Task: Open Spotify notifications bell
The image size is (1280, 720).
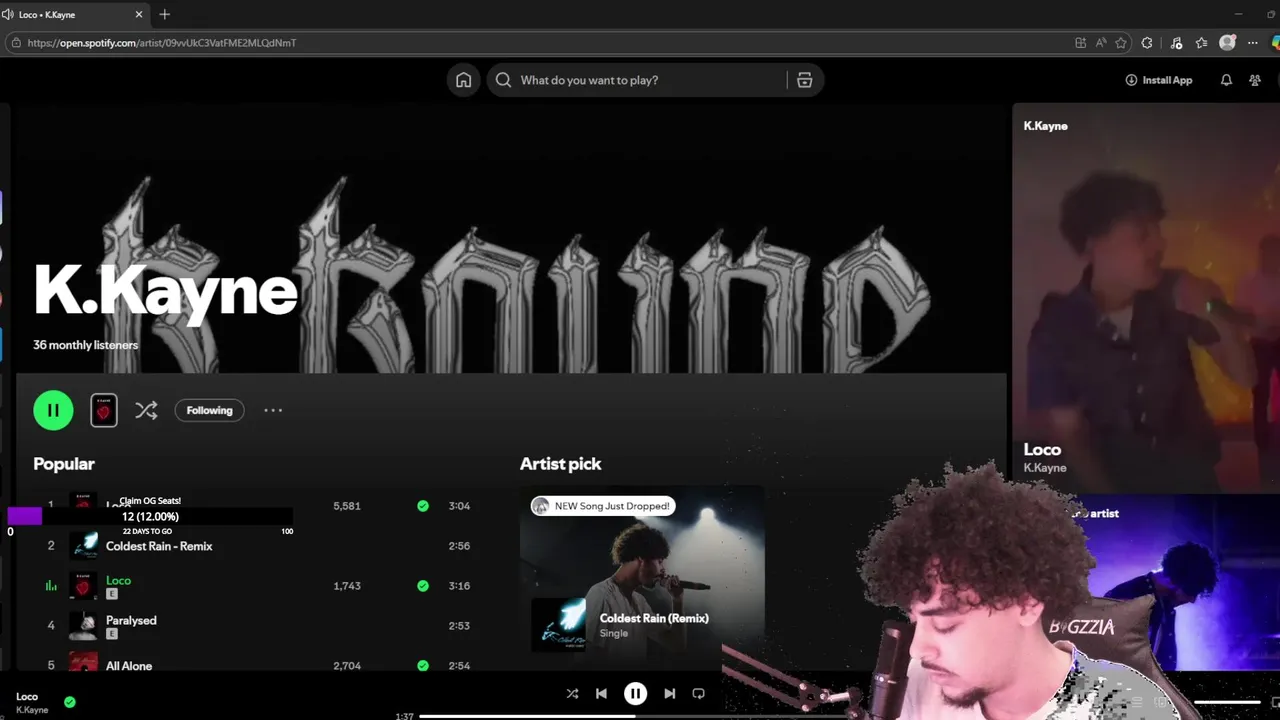Action: [1226, 80]
